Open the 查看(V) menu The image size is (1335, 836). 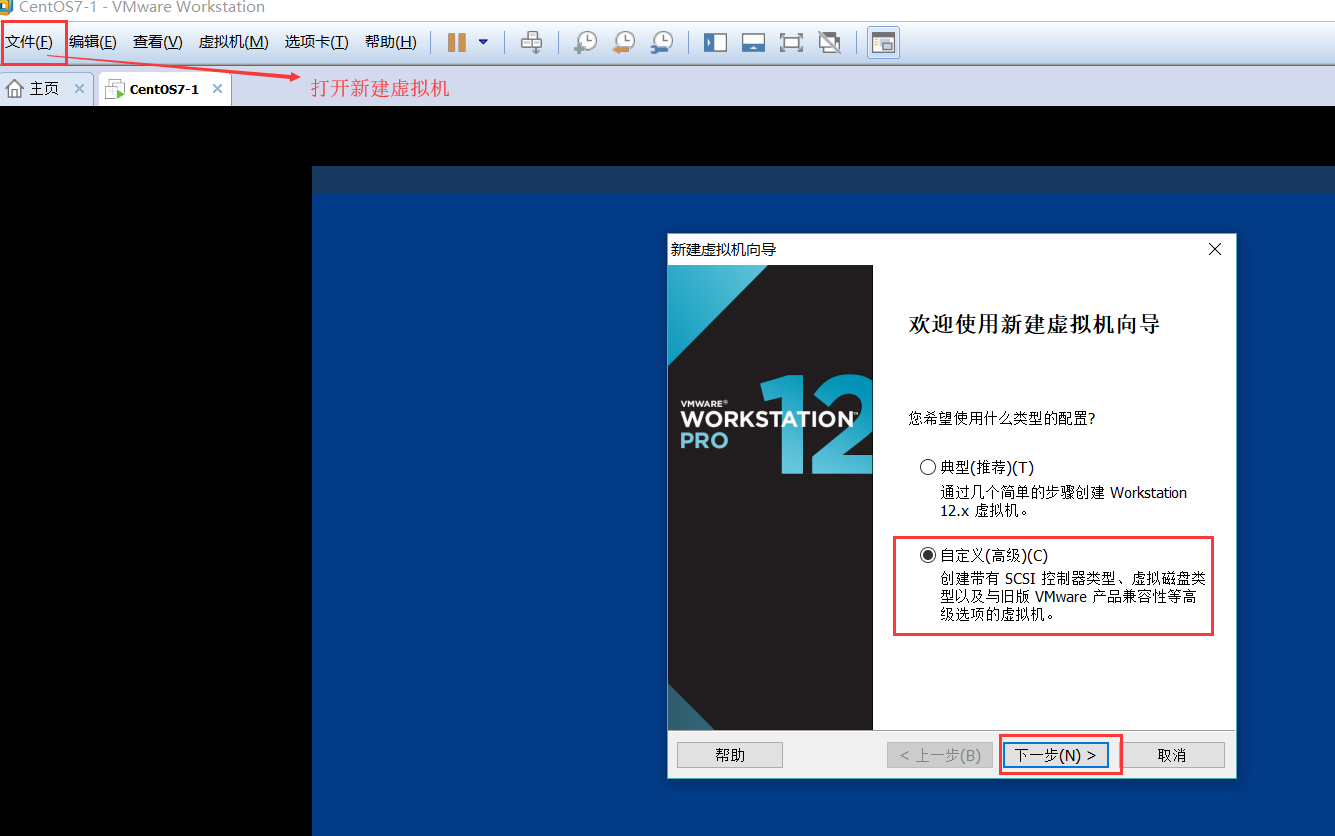[x=158, y=42]
